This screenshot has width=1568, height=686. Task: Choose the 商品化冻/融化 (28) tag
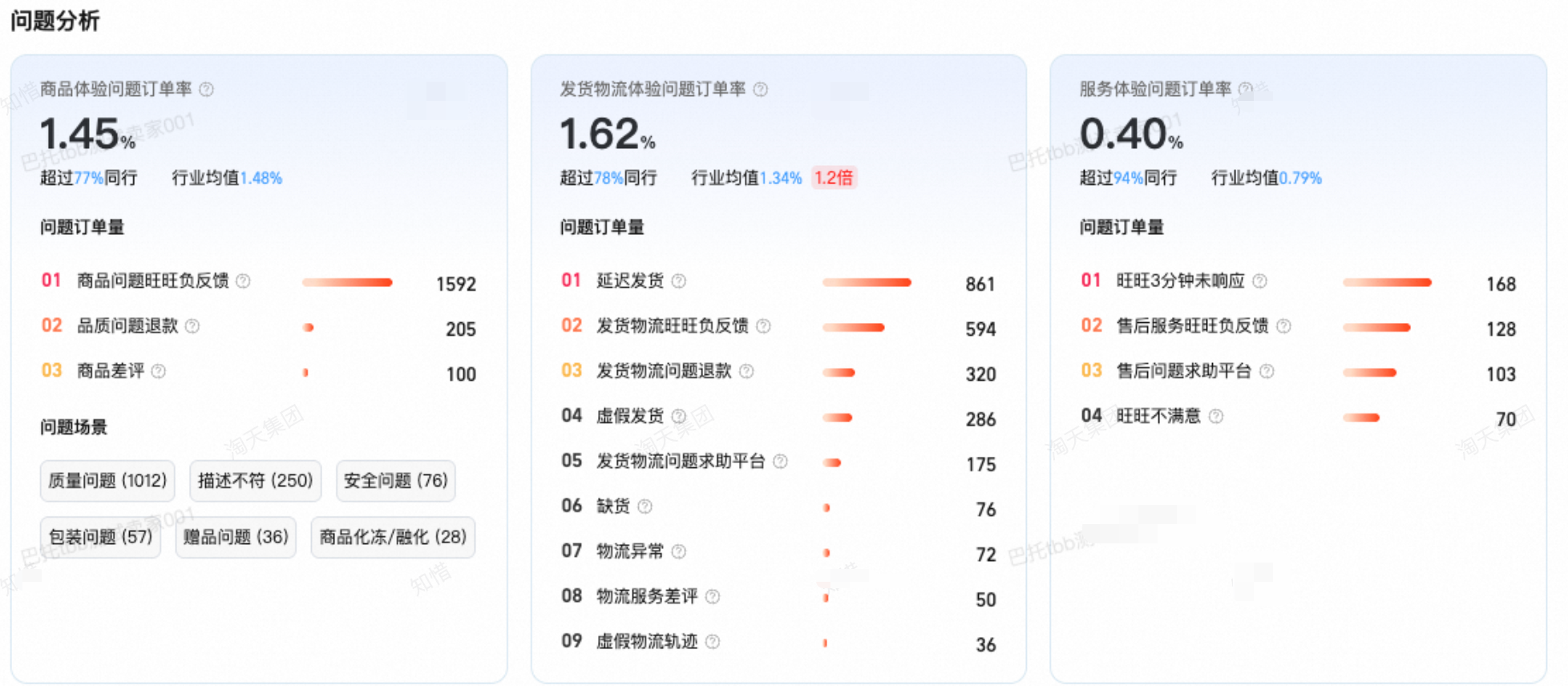point(394,537)
